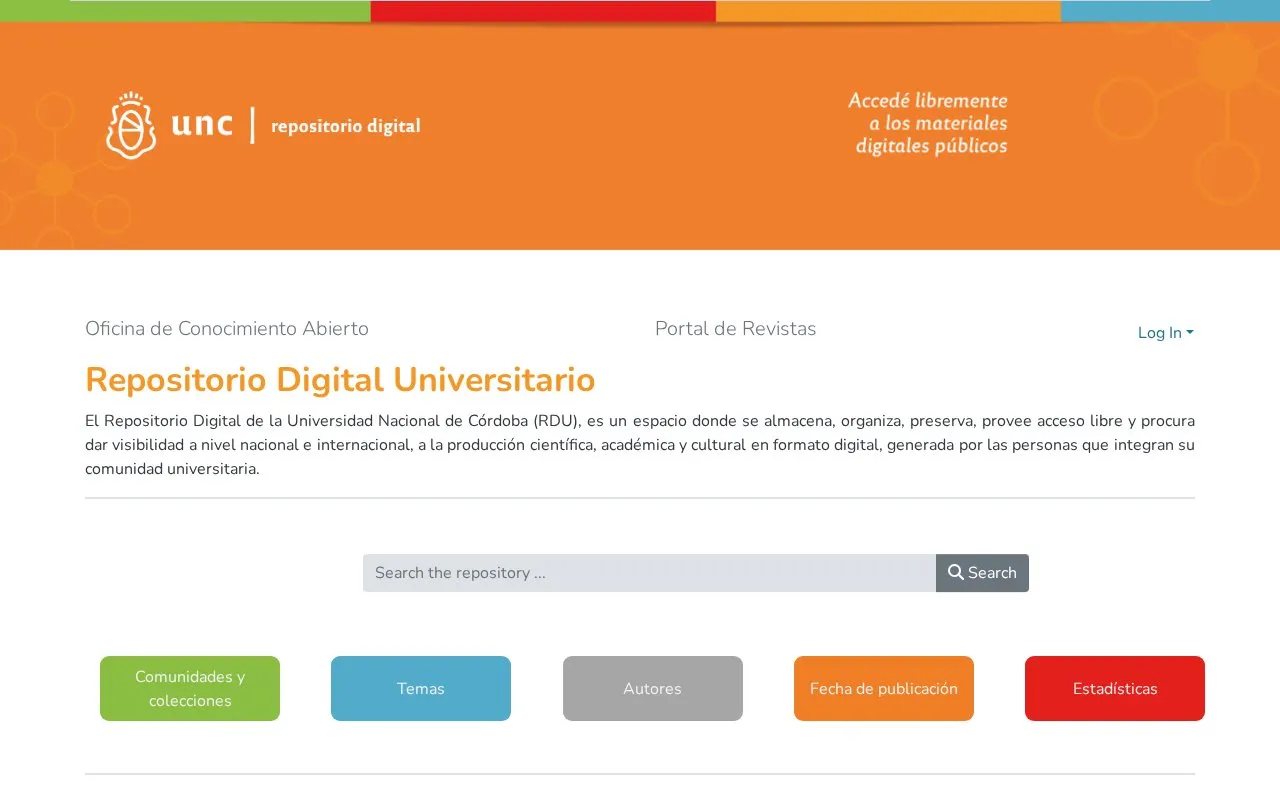This screenshot has height=800, width=1280.
Task: Browse by Autores
Action: [653, 688]
